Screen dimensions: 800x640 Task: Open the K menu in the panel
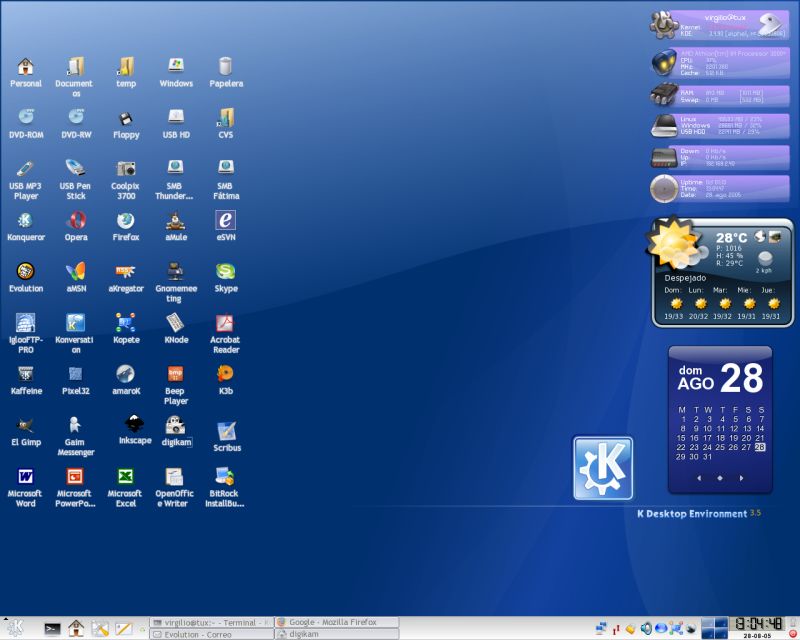[15, 628]
